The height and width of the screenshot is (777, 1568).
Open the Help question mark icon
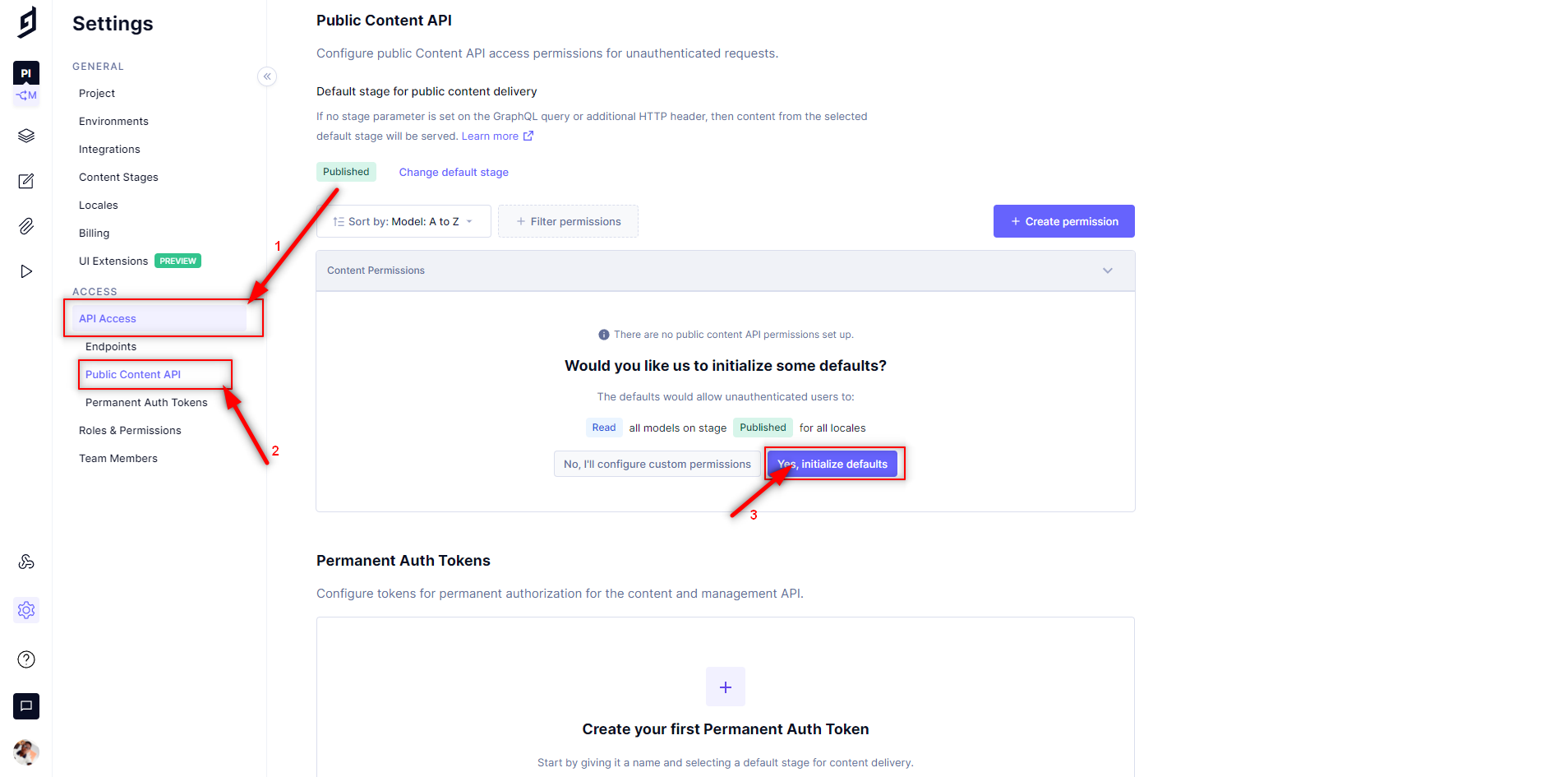[x=25, y=659]
